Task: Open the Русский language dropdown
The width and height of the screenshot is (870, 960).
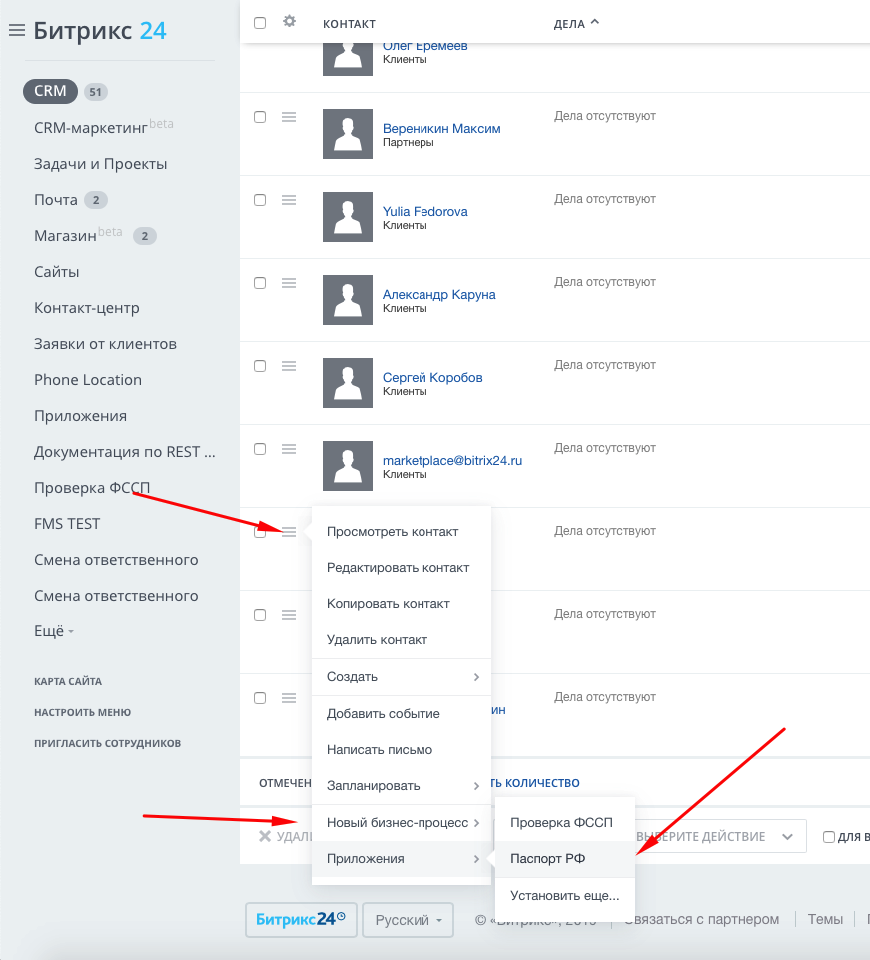Action: click(x=408, y=920)
